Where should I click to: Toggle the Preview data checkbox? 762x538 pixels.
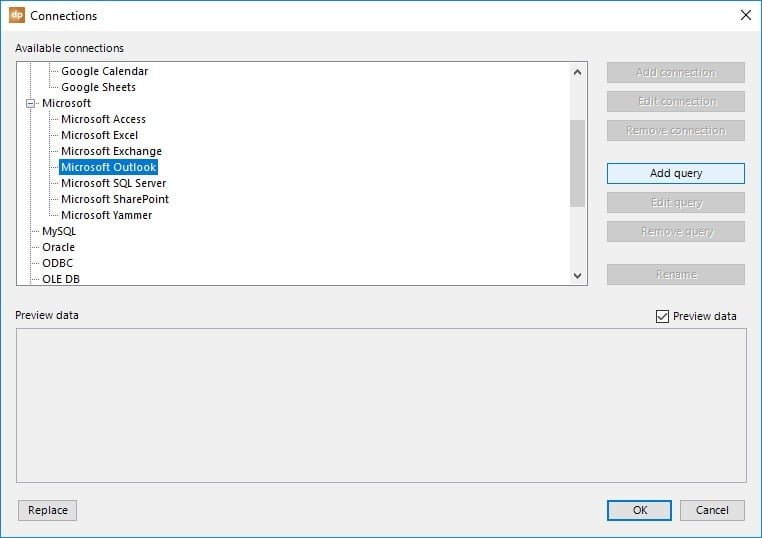[x=662, y=316]
